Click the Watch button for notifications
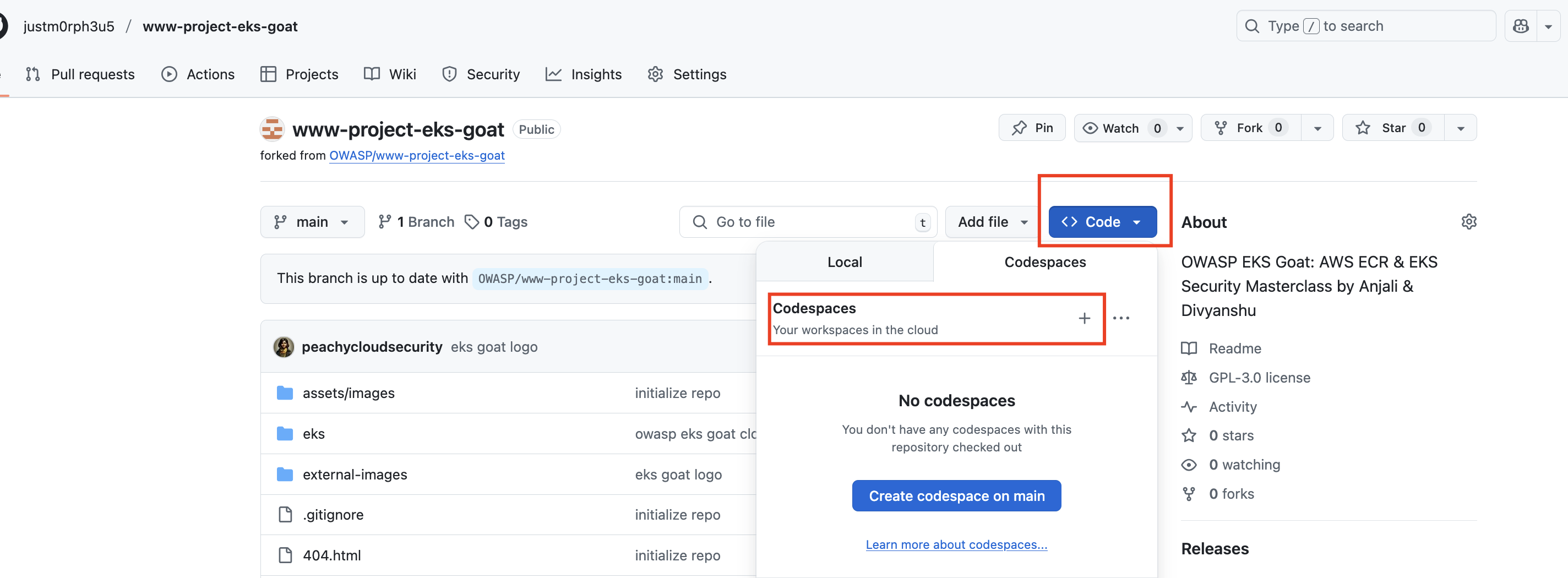The image size is (1568, 578). [x=1120, y=128]
